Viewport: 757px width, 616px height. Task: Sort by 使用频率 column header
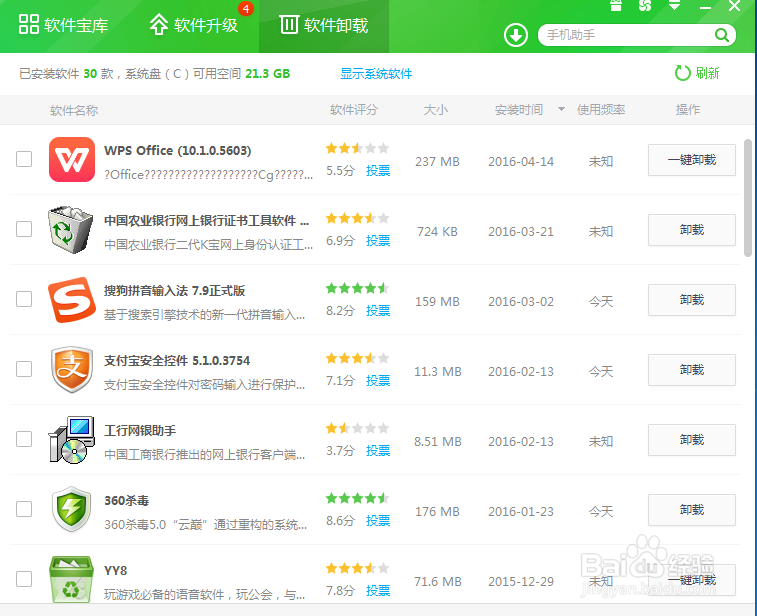pos(601,110)
